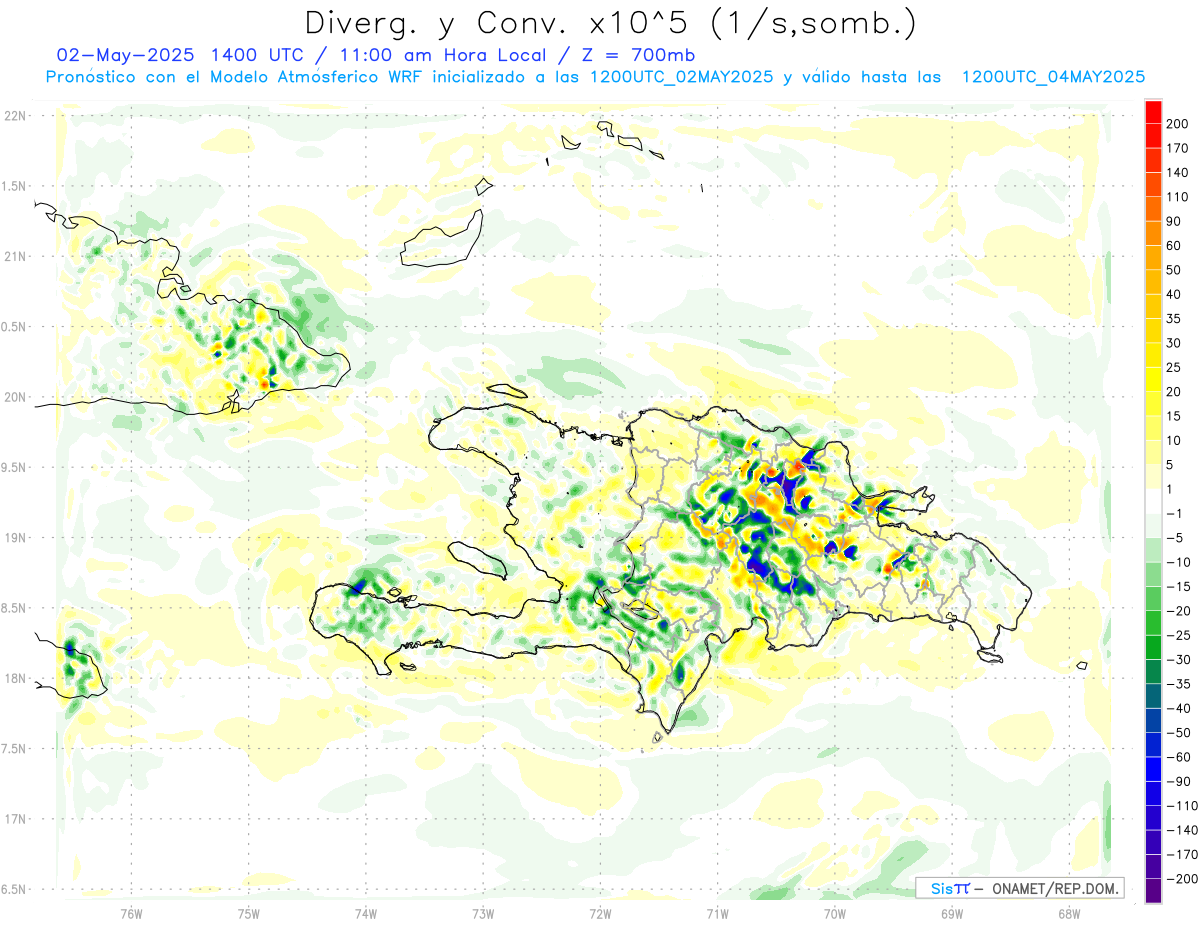Click longitude label "71W"

click(x=717, y=912)
